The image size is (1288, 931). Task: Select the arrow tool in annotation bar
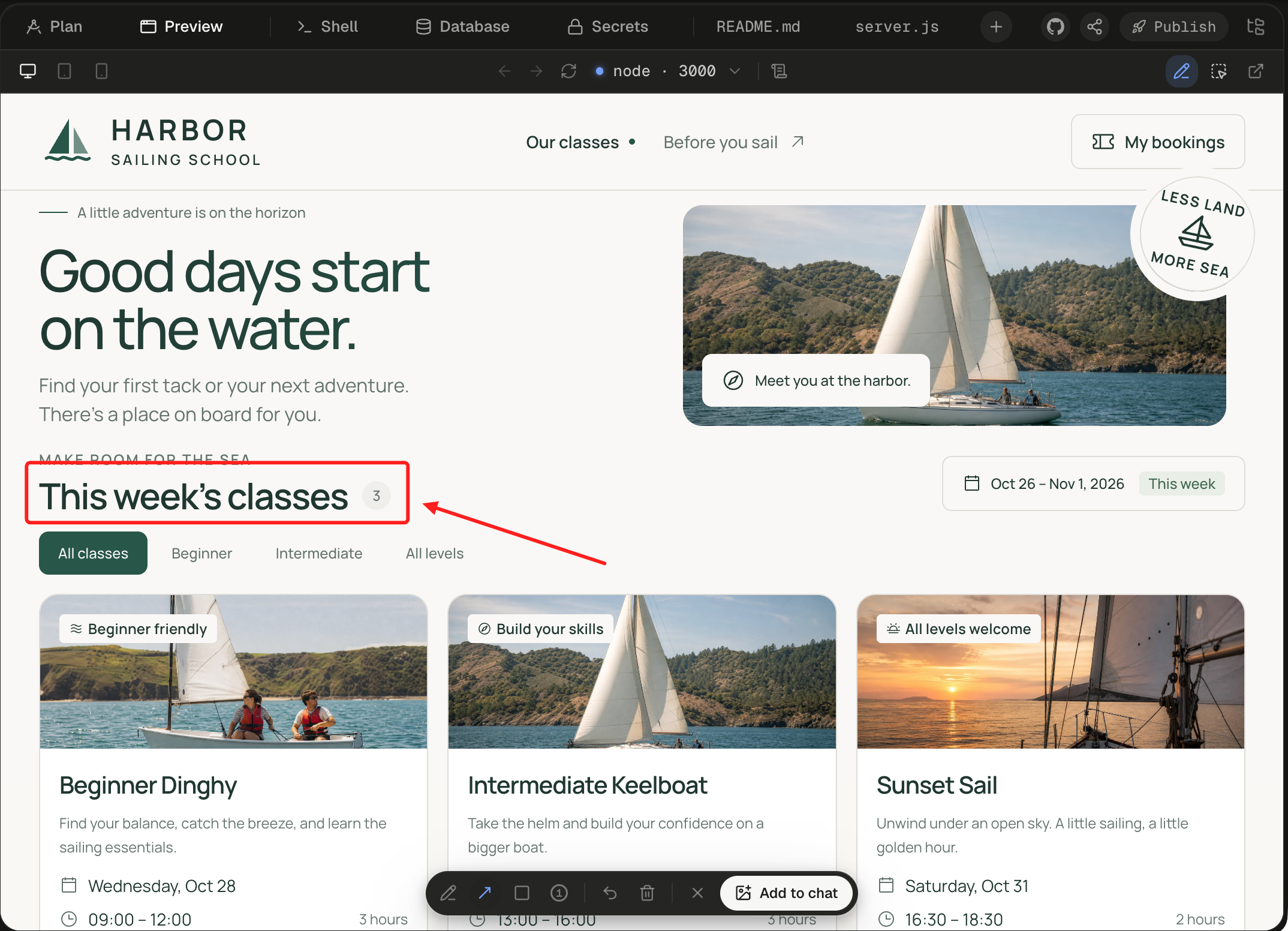coord(485,893)
